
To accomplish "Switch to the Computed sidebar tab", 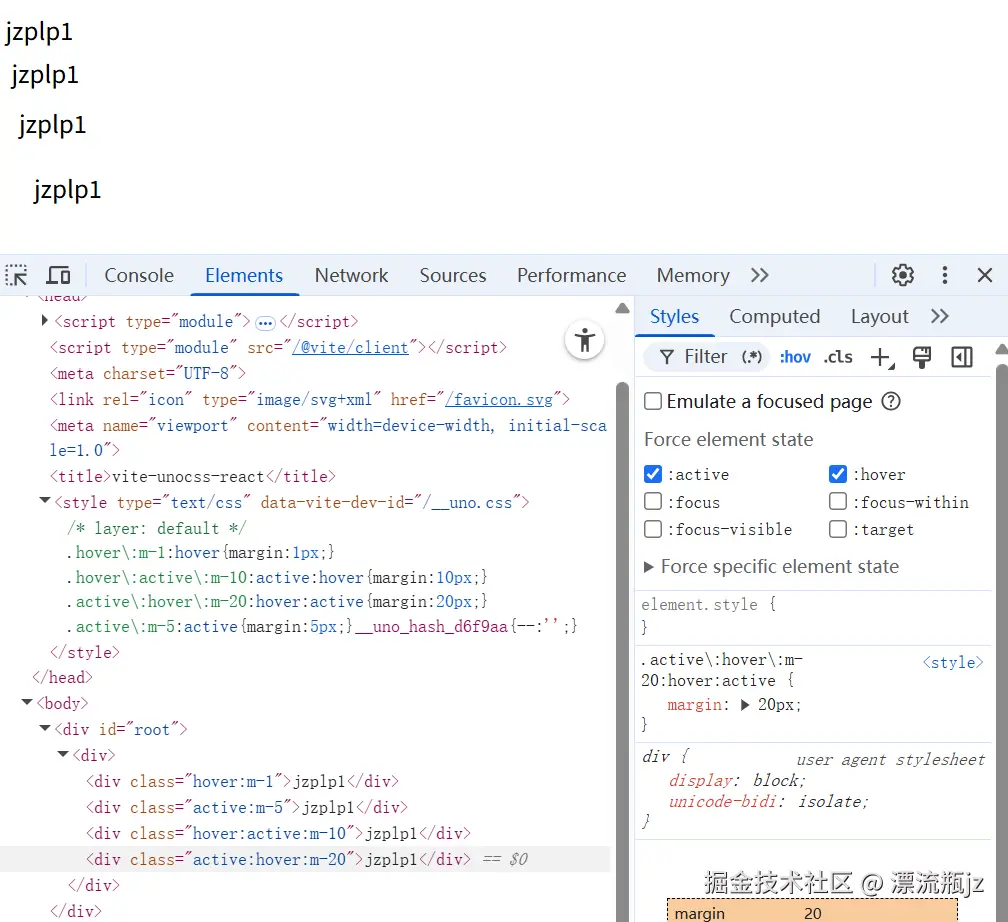I will [x=775, y=316].
